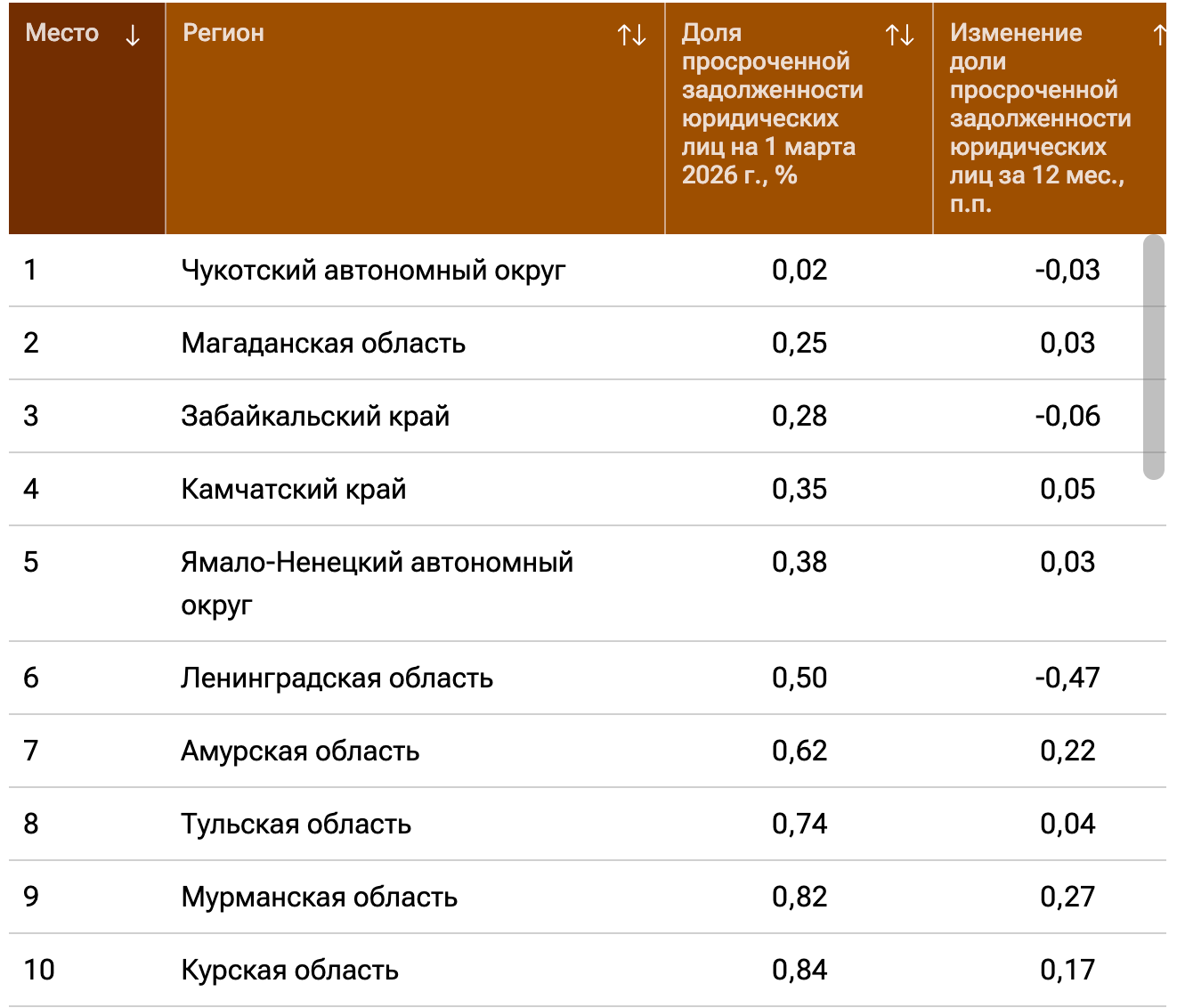Sort table by Место column arrow
1177x1008 pixels.
tap(133, 36)
